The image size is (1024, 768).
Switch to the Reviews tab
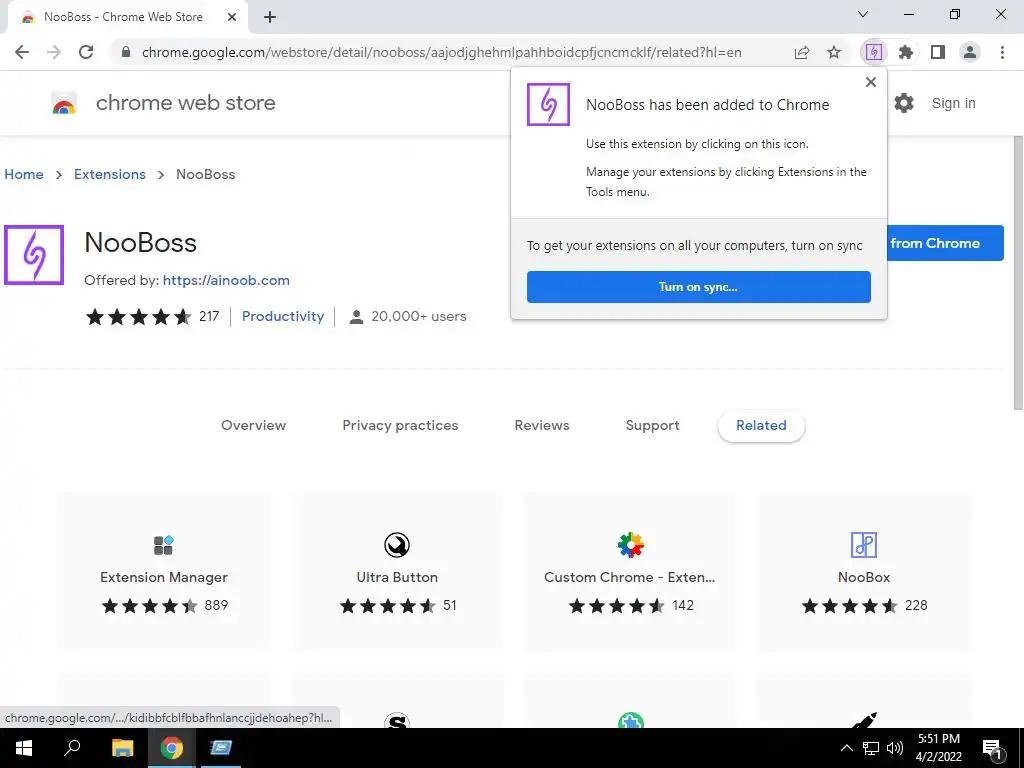pyautogui.click(x=542, y=425)
